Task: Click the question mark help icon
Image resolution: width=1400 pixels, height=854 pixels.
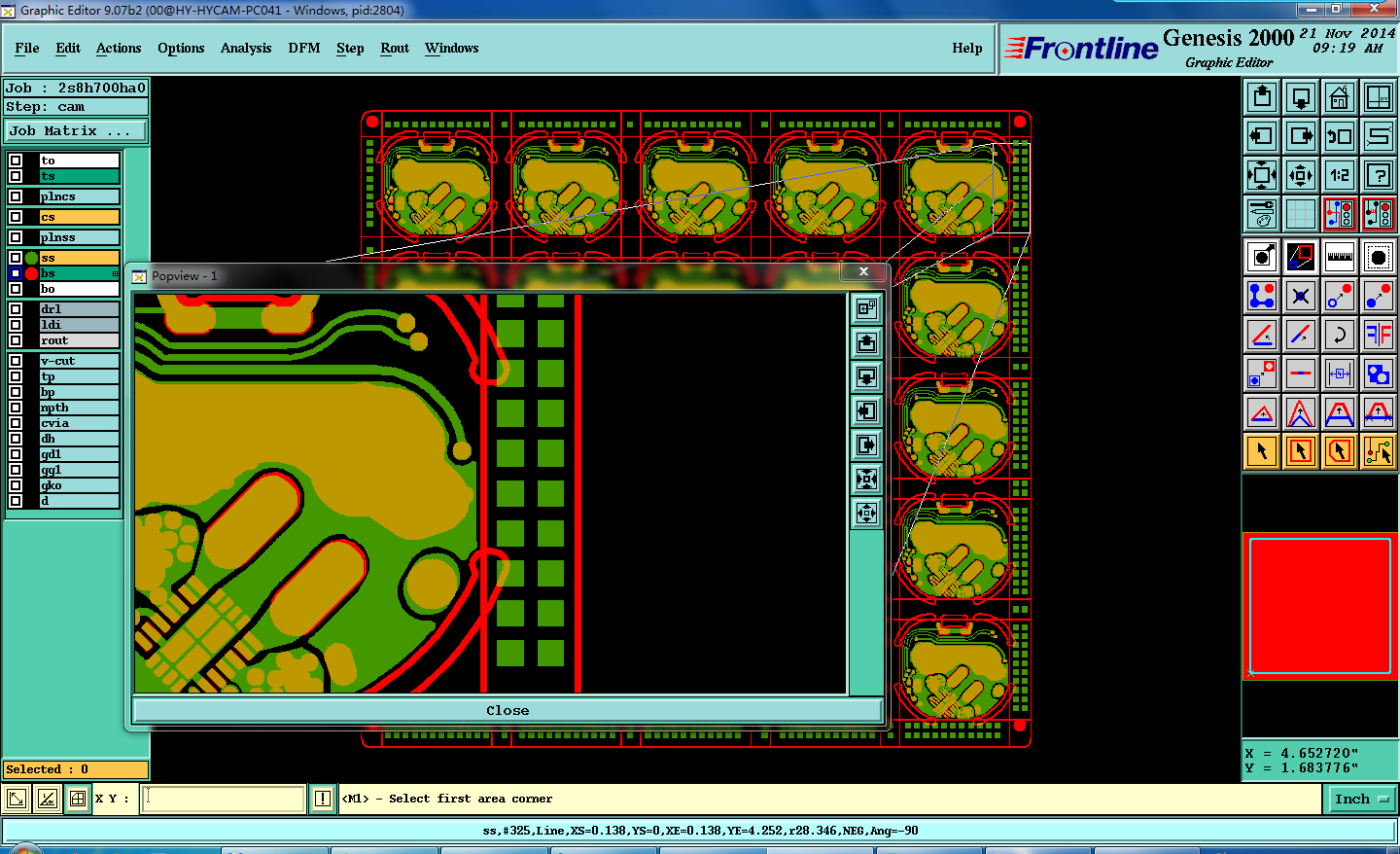Action: tap(1379, 175)
